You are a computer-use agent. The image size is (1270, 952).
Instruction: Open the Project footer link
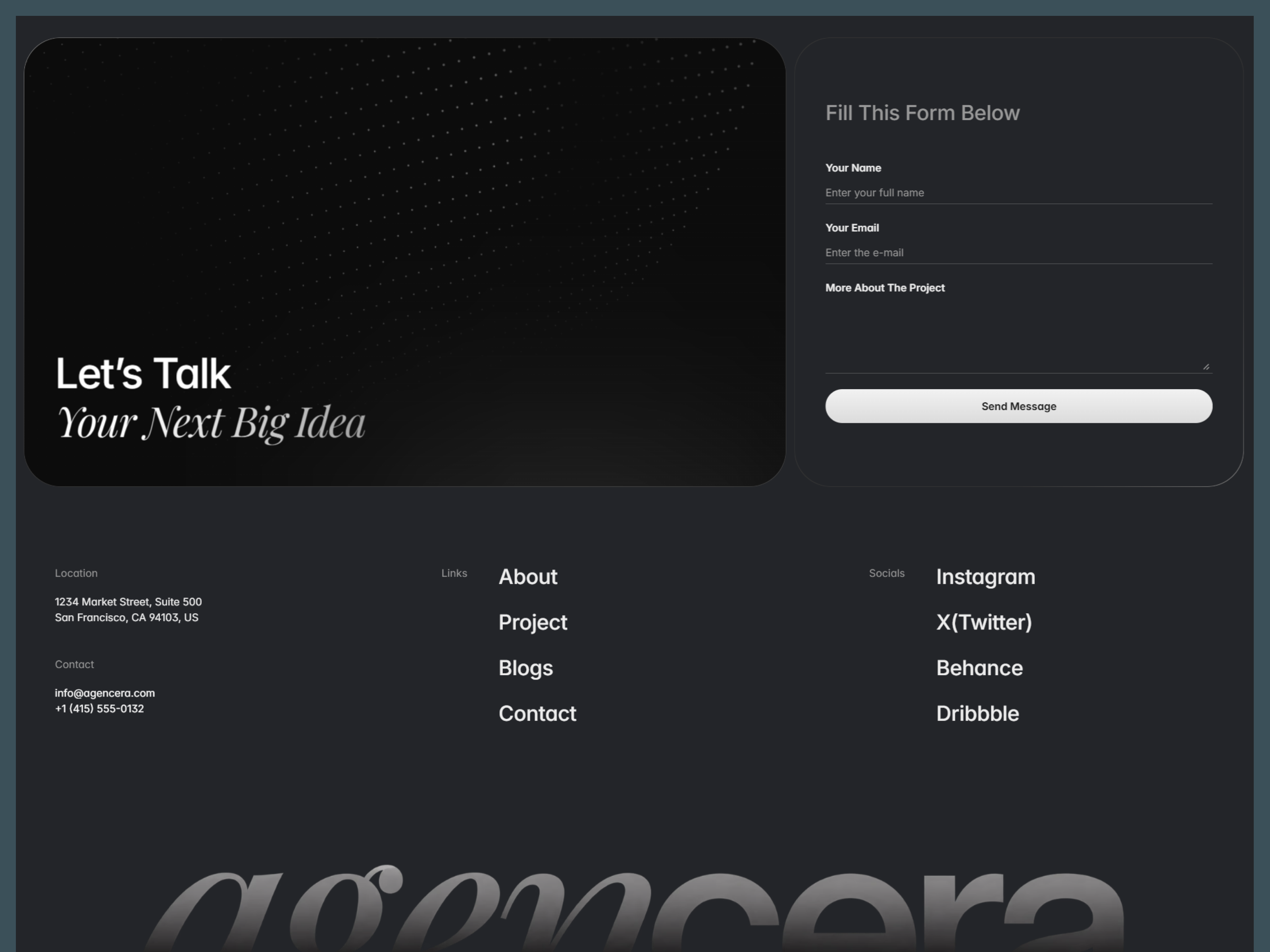pyautogui.click(x=533, y=623)
